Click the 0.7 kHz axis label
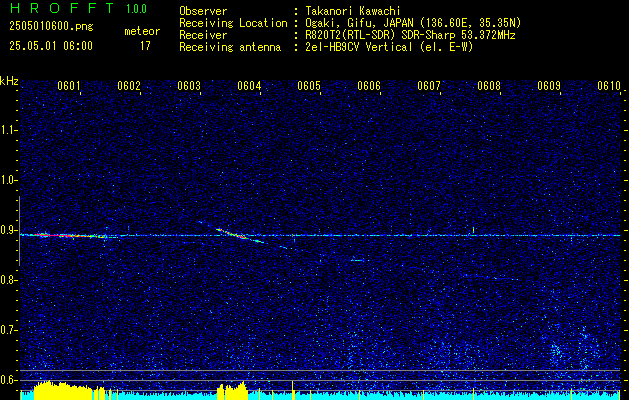Screen dimensions: 629x400 pos(8,330)
